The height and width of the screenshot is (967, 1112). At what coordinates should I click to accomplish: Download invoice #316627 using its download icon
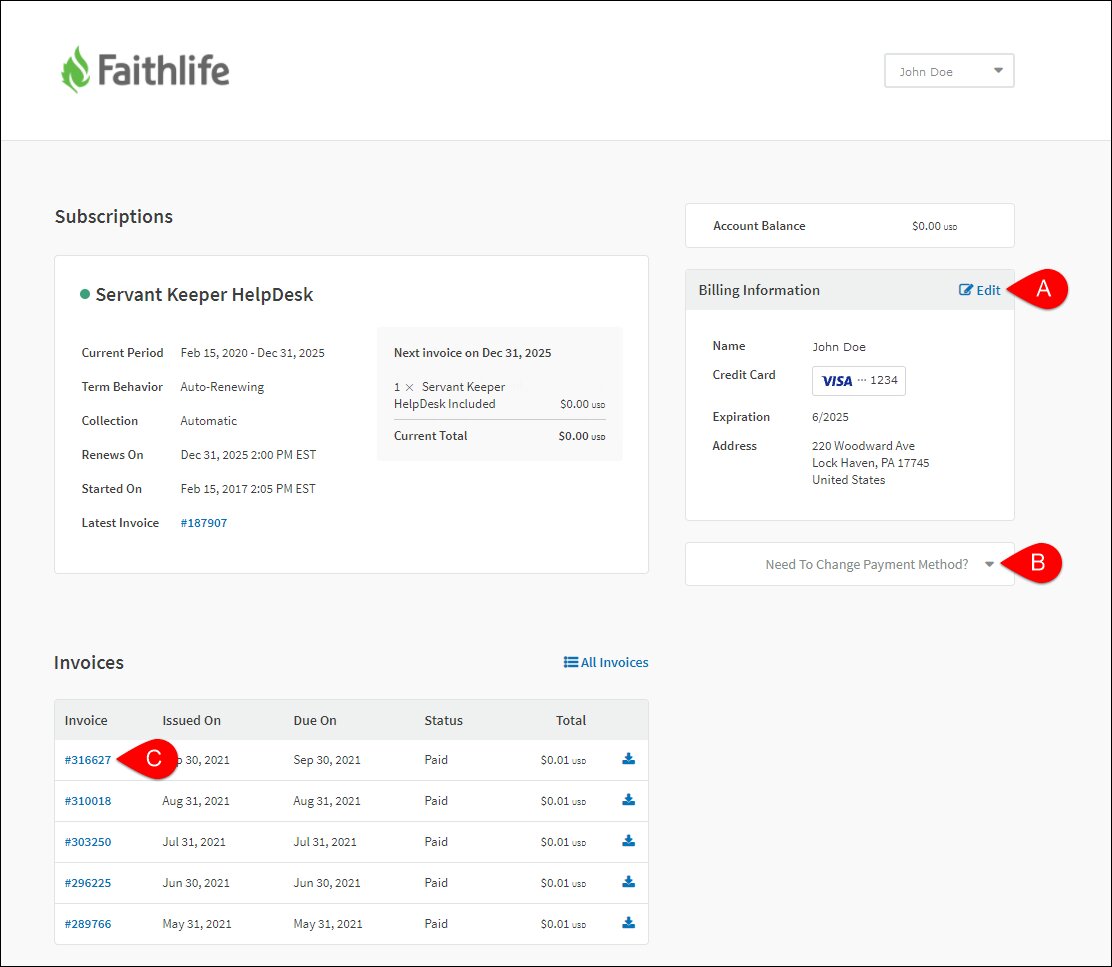pos(628,759)
